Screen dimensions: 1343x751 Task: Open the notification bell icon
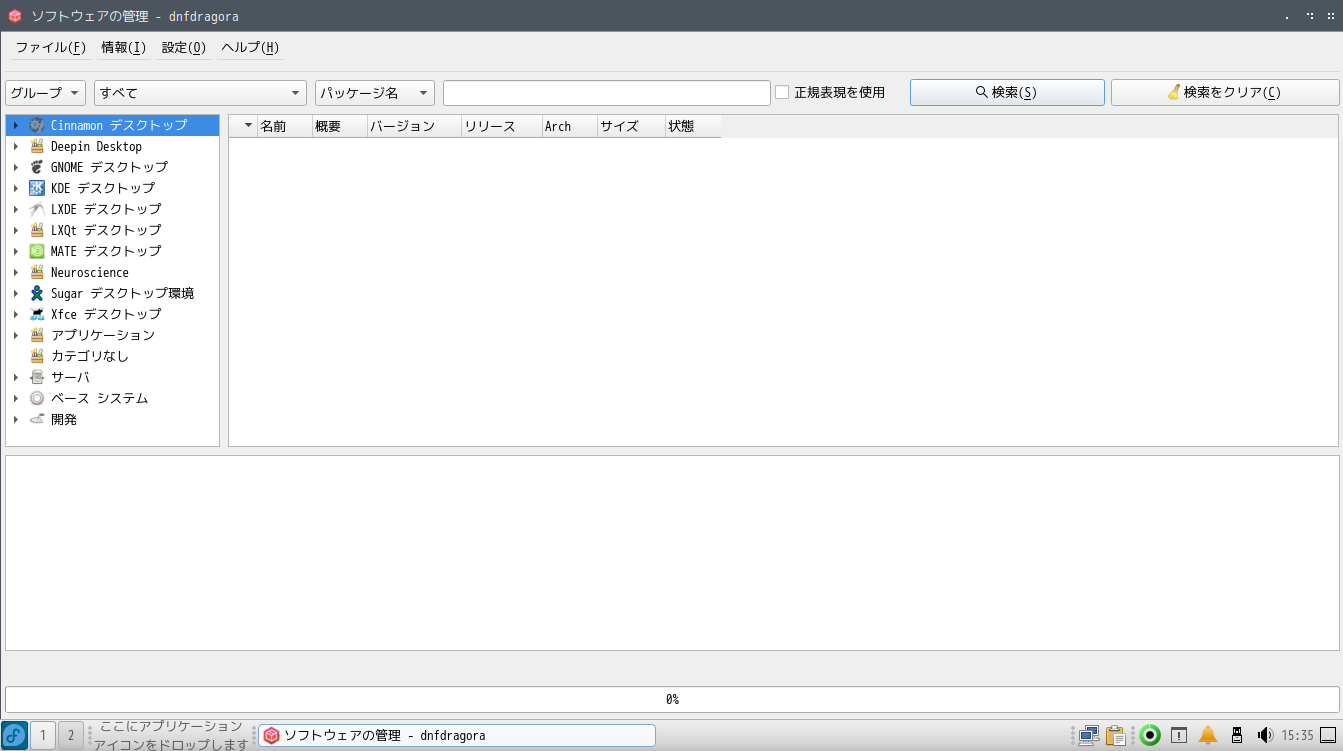[x=1208, y=736]
